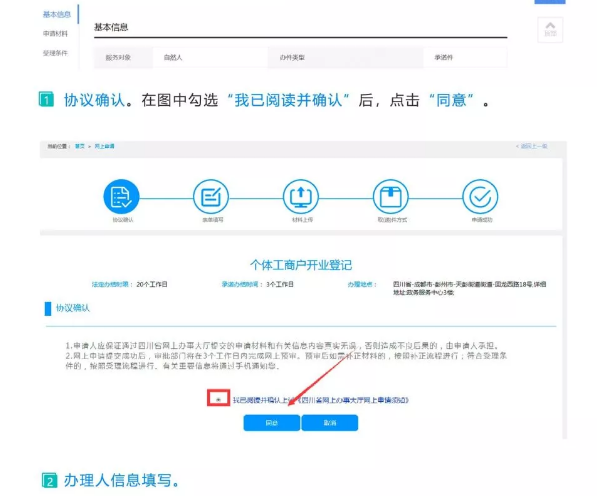Click the 返回上一级 link
597x496 pixels.
[x=532, y=146]
